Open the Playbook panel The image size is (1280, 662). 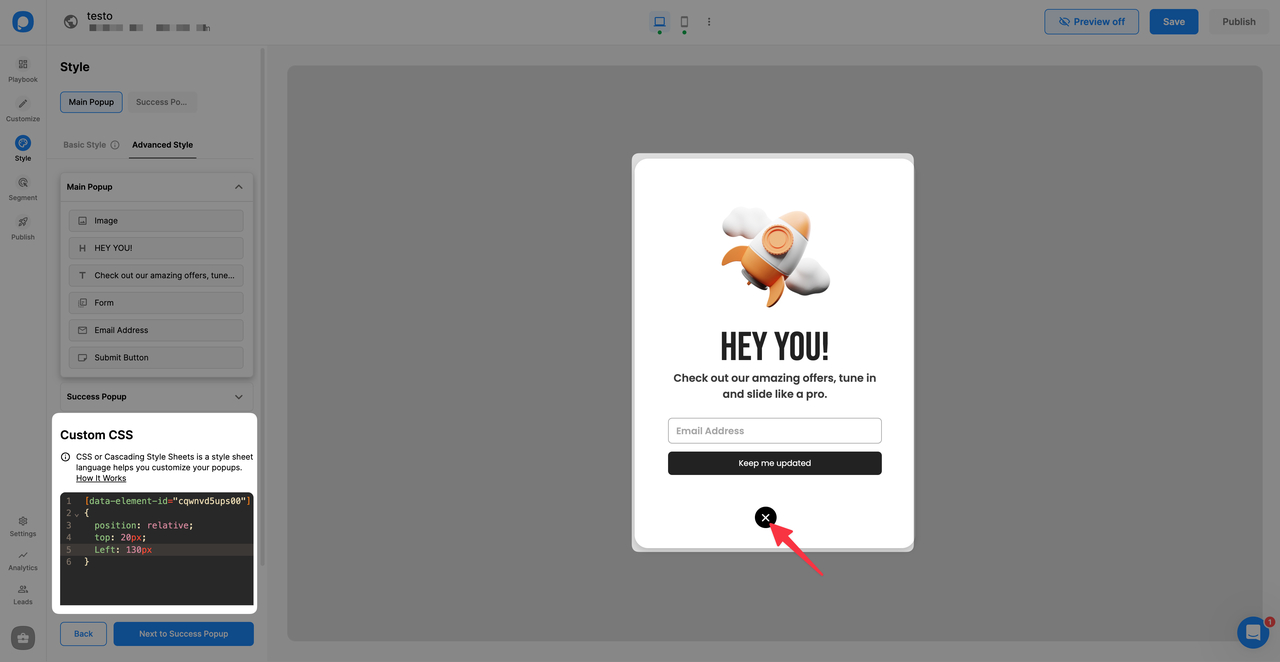[22, 68]
